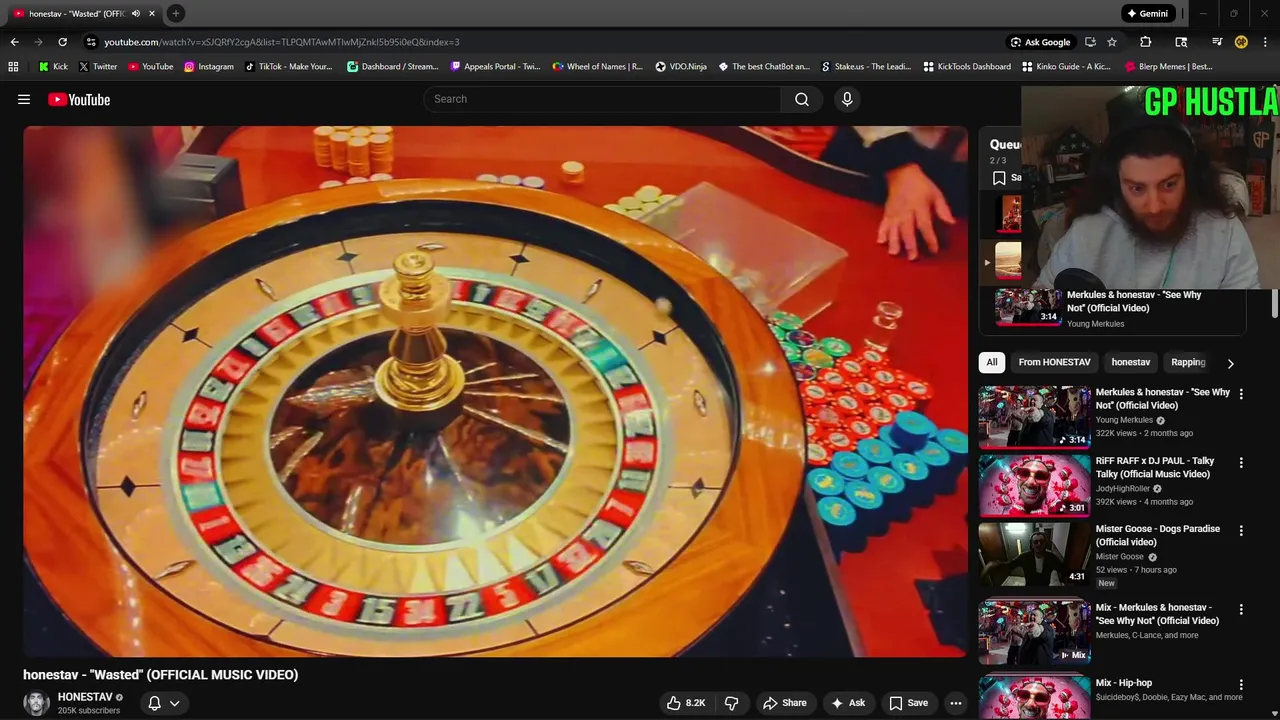Open options for the Mix Merkules & honestav
This screenshot has width=1280, height=720.
pos(1241,609)
